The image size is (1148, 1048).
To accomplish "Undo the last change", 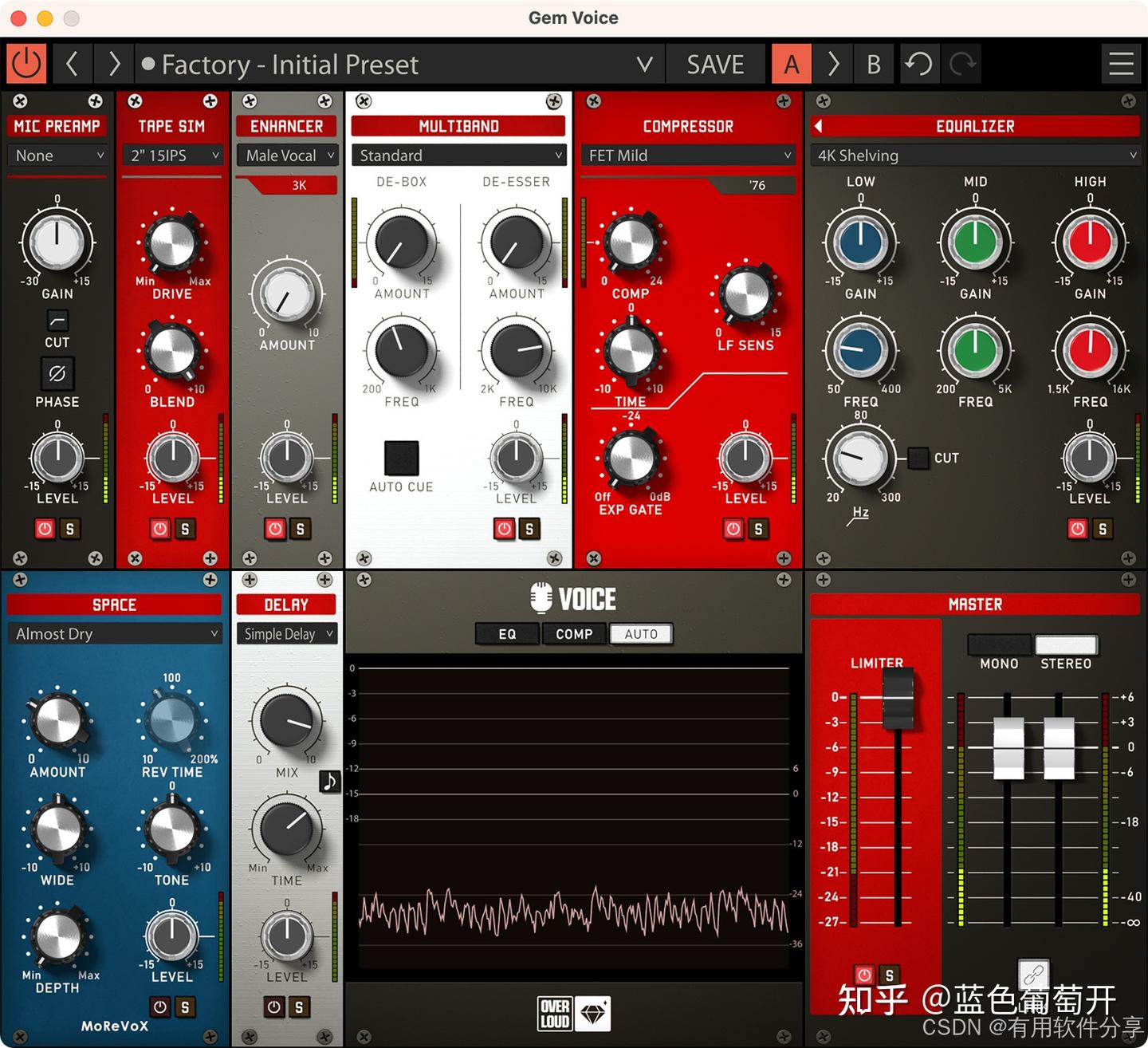I will point(919,64).
